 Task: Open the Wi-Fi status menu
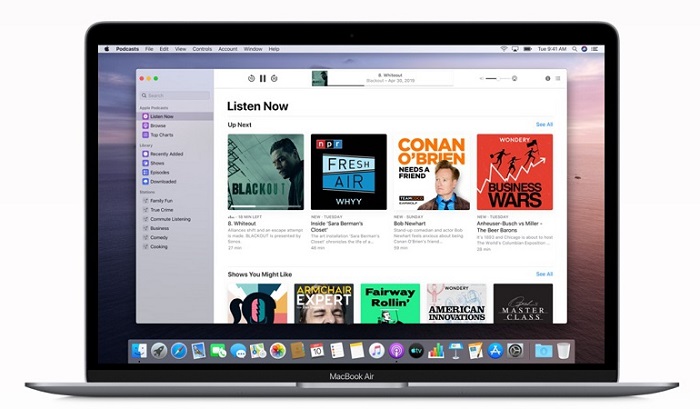coord(504,49)
